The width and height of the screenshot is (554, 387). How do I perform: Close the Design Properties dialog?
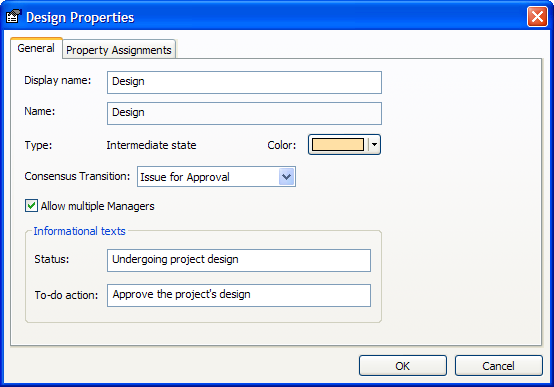(537, 17)
